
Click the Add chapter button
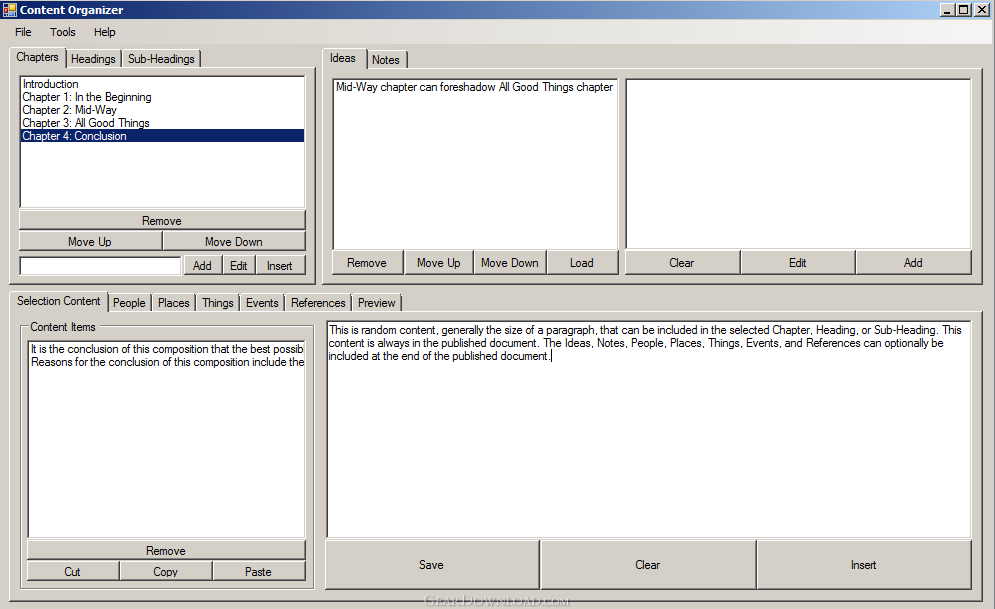[202, 266]
